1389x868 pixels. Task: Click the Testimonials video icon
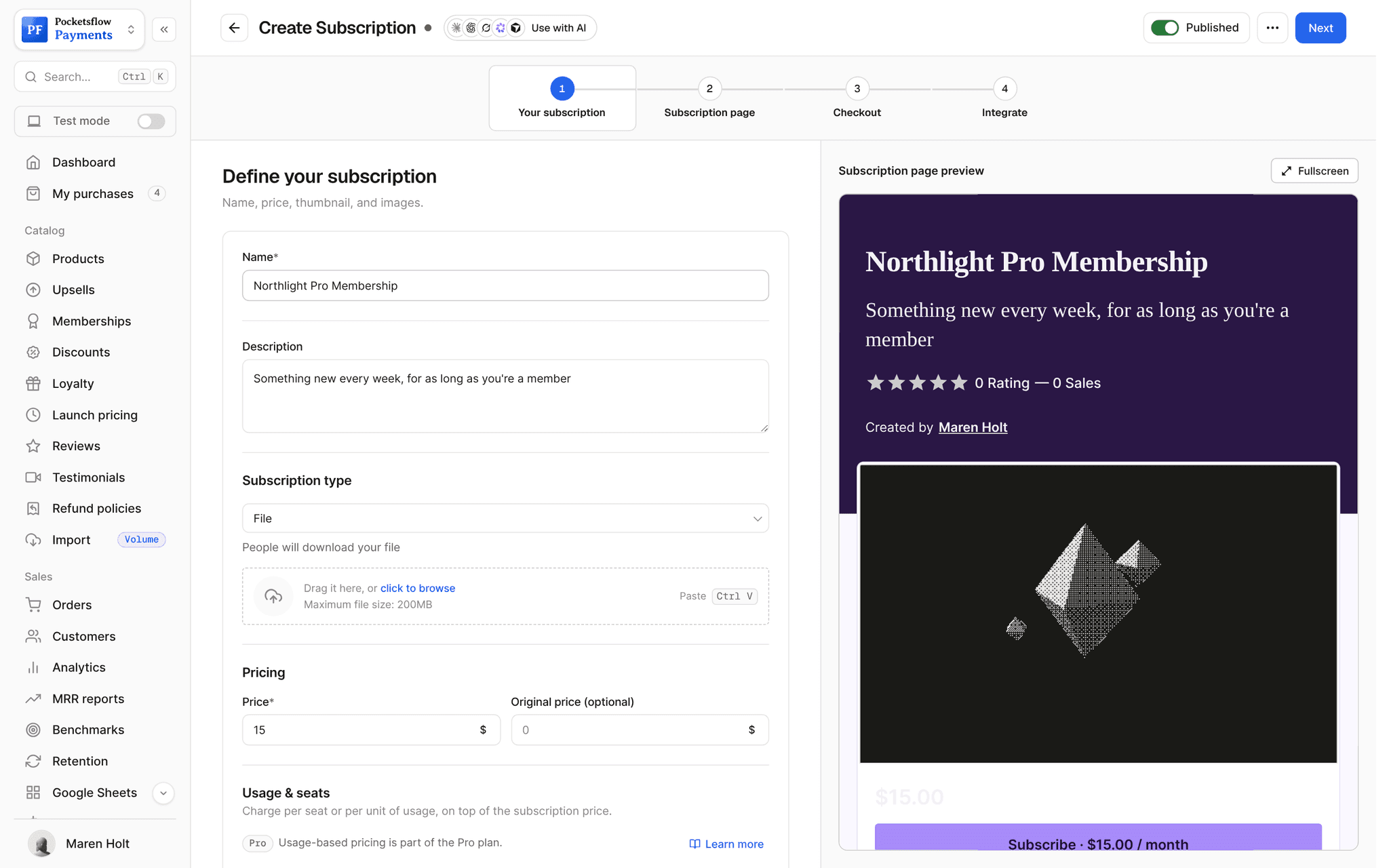(x=33, y=477)
